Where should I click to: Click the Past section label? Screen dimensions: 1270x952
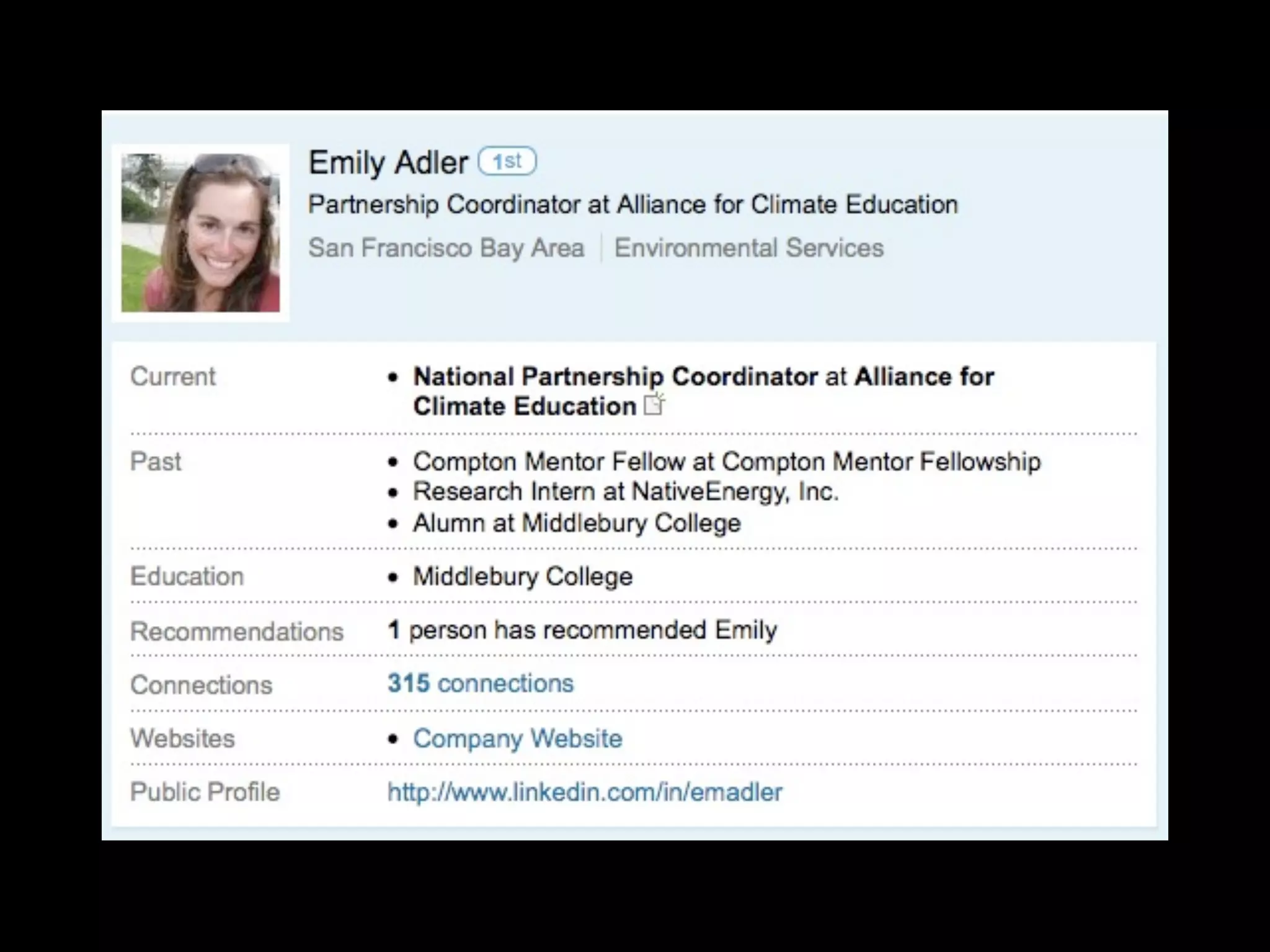point(156,462)
